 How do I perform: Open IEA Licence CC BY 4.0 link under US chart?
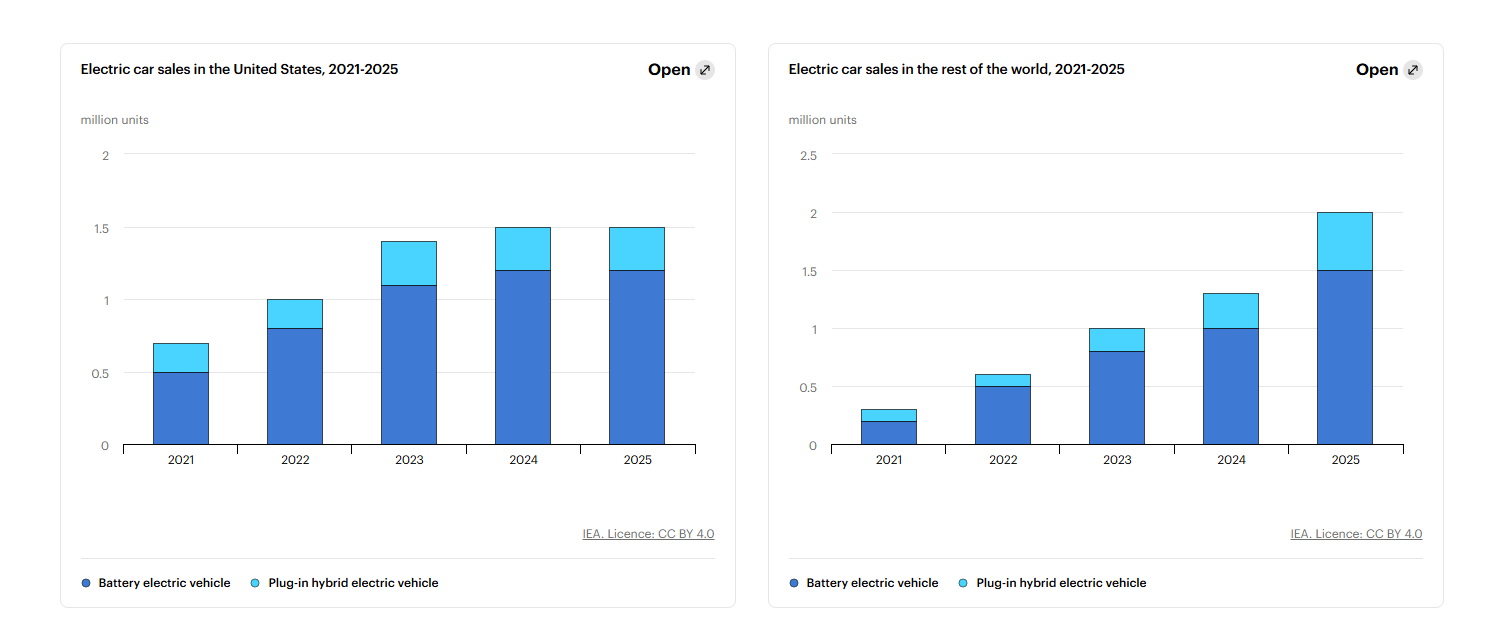(648, 534)
